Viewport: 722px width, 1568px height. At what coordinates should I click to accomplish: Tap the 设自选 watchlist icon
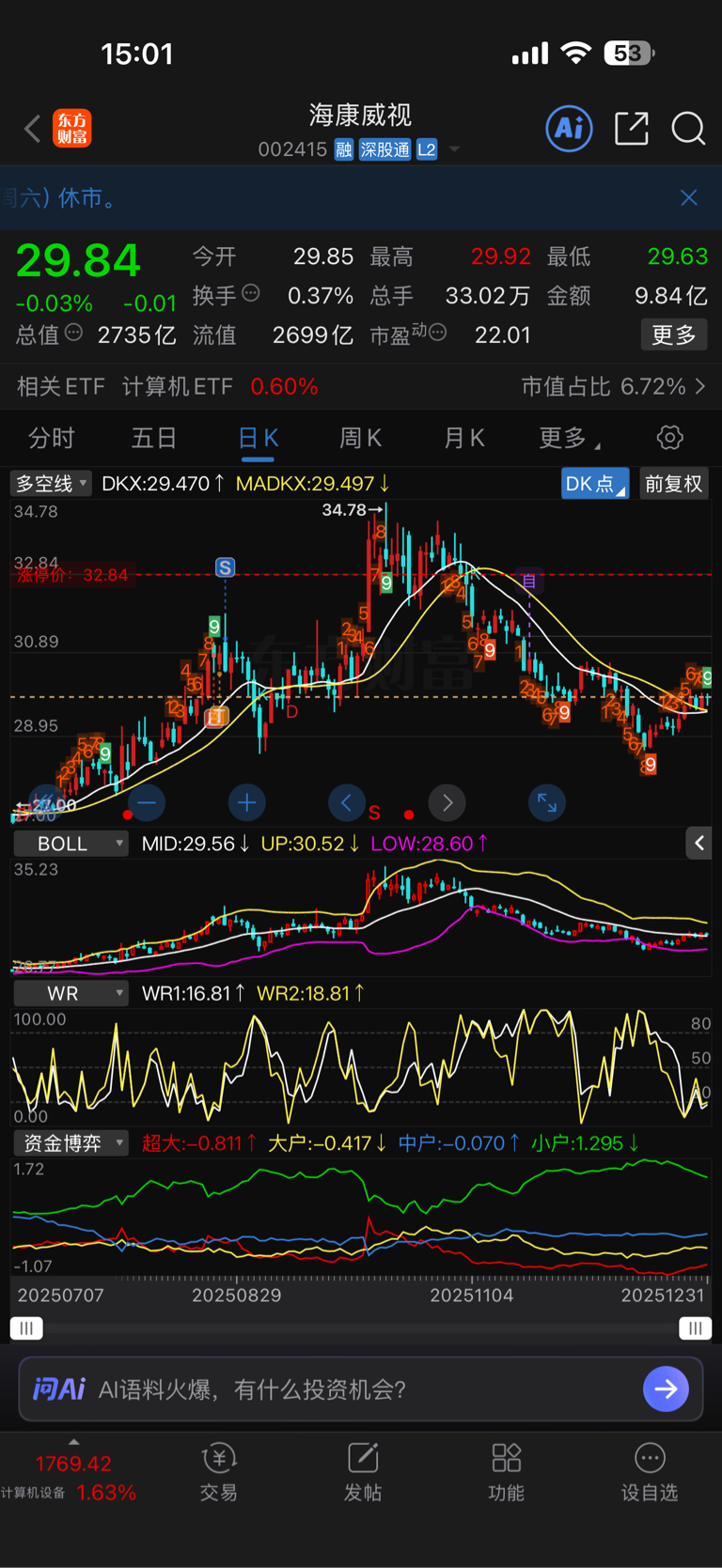pos(650,1472)
